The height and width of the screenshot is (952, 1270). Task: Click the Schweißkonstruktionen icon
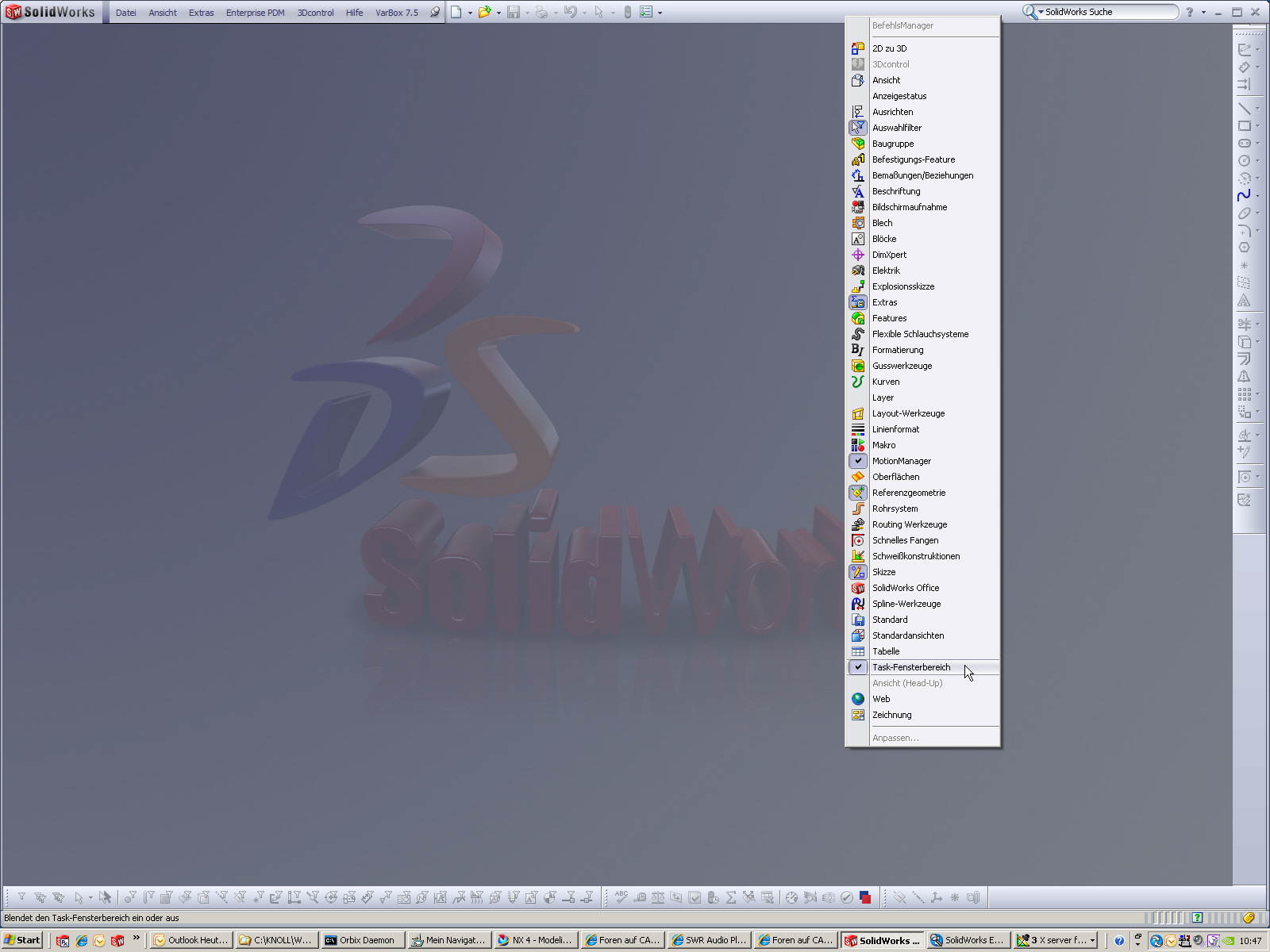(x=858, y=556)
